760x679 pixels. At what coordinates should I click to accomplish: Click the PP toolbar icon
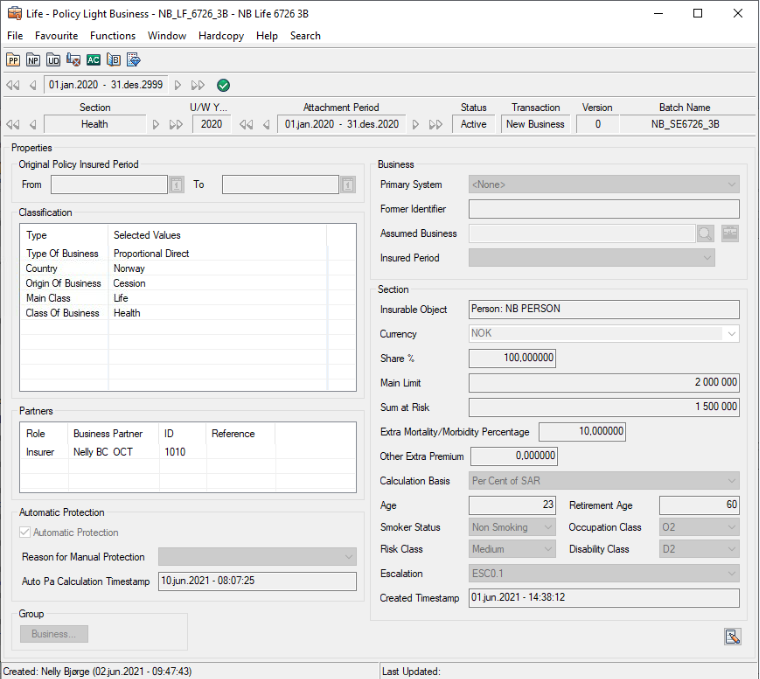13,61
